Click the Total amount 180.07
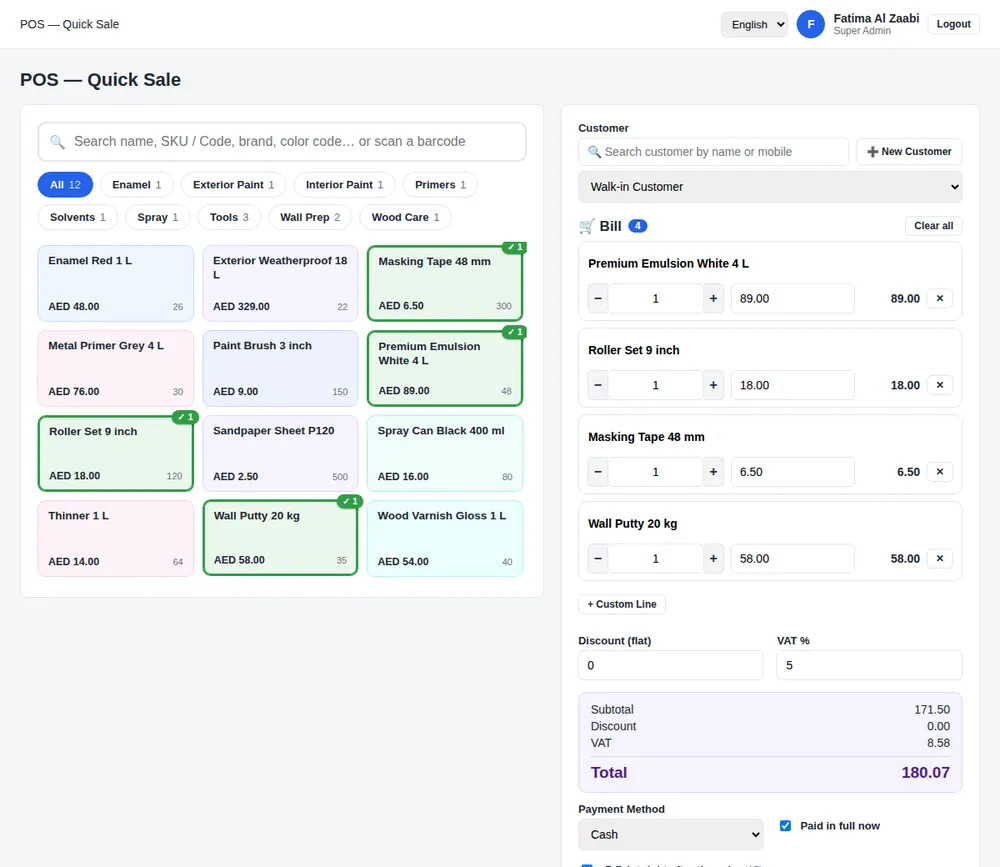Screen dimensions: 1000x867 pyautogui.click(x=925, y=773)
